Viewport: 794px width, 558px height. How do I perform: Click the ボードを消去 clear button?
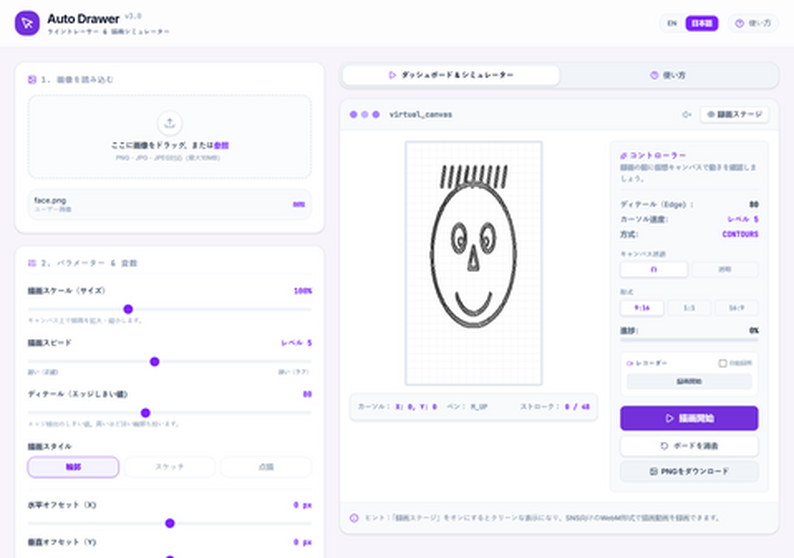[x=689, y=446]
